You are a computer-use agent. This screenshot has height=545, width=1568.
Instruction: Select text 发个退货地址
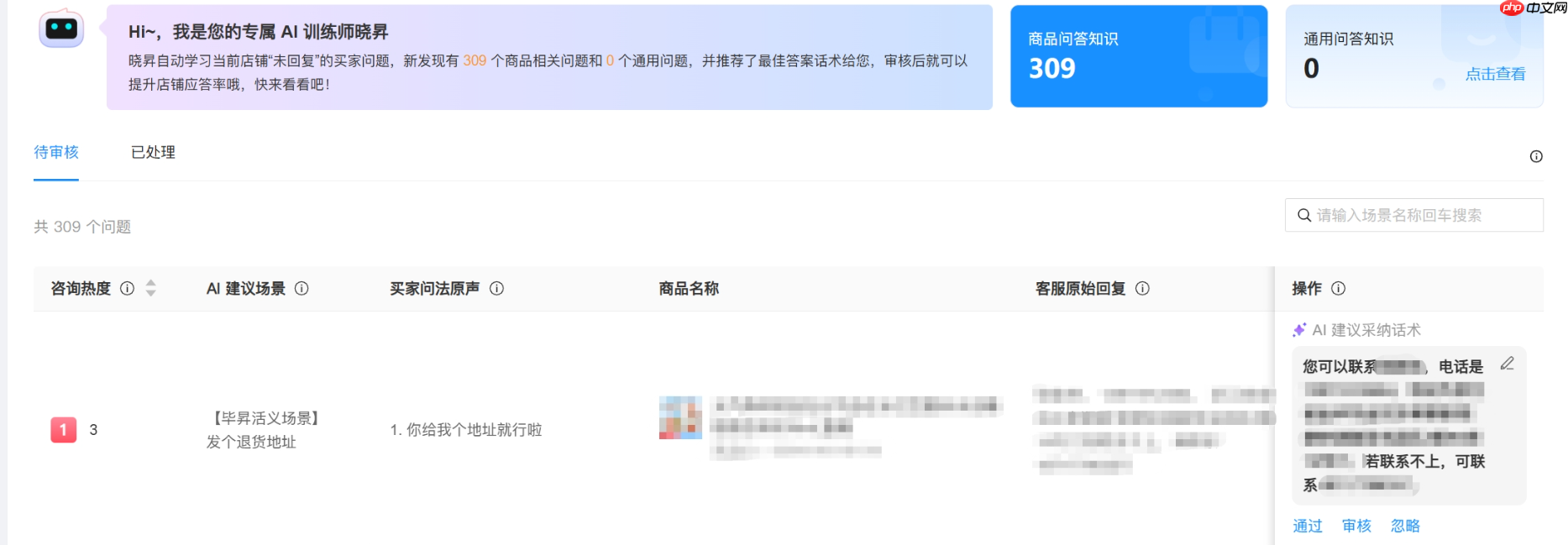pyautogui.click(x=251, y=442)
